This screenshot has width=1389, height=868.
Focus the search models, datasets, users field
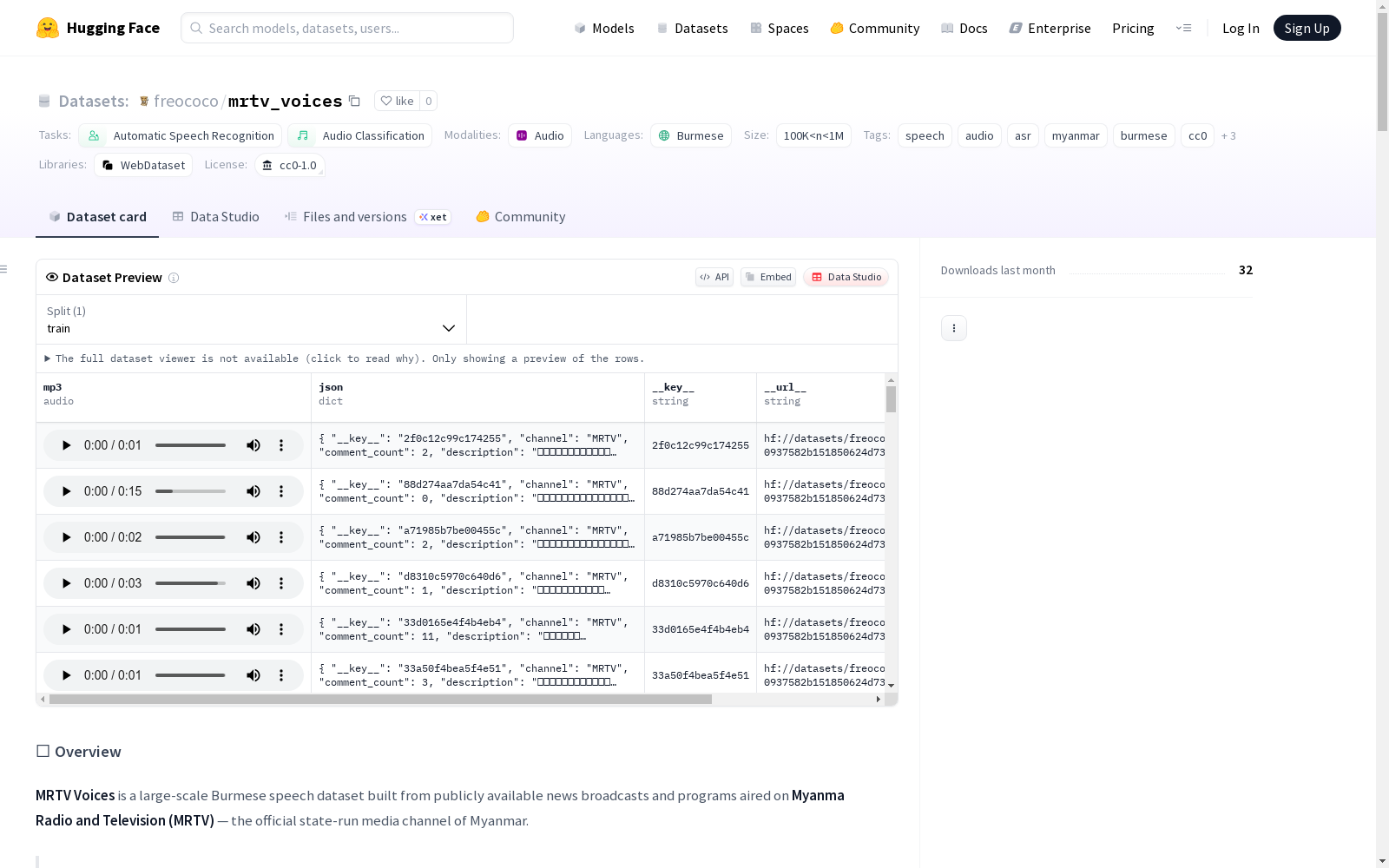[347, 28]
